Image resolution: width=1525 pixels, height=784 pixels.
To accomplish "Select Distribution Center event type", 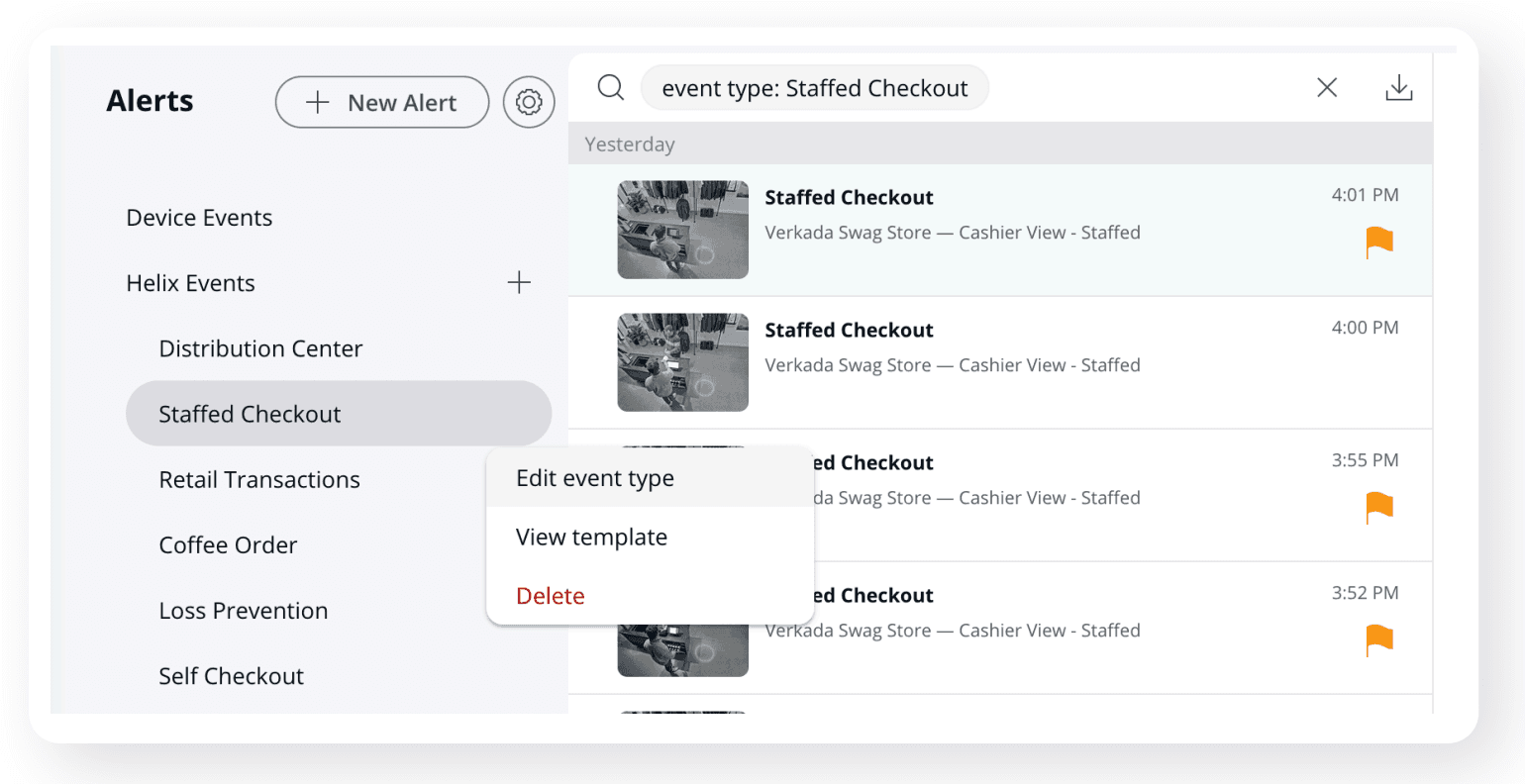I will [260, 348].
